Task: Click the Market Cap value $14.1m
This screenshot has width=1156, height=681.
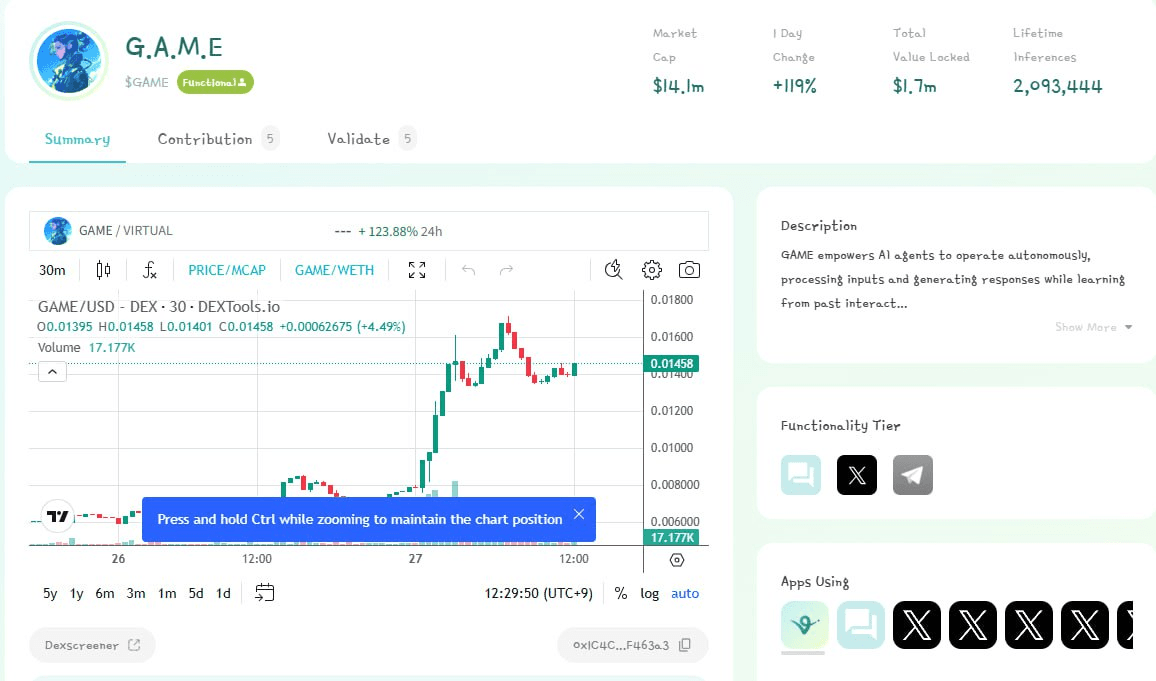Action: pyautogui.click(x=678, y=86)
